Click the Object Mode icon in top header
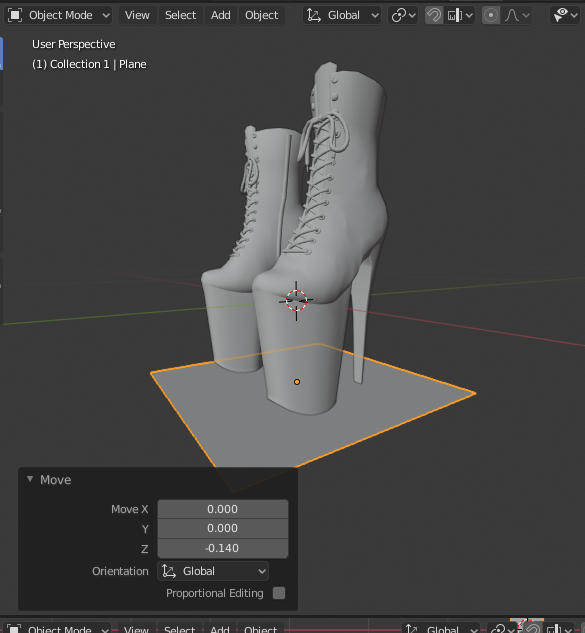This screenshot has height=633, width=585. point(15,15)
